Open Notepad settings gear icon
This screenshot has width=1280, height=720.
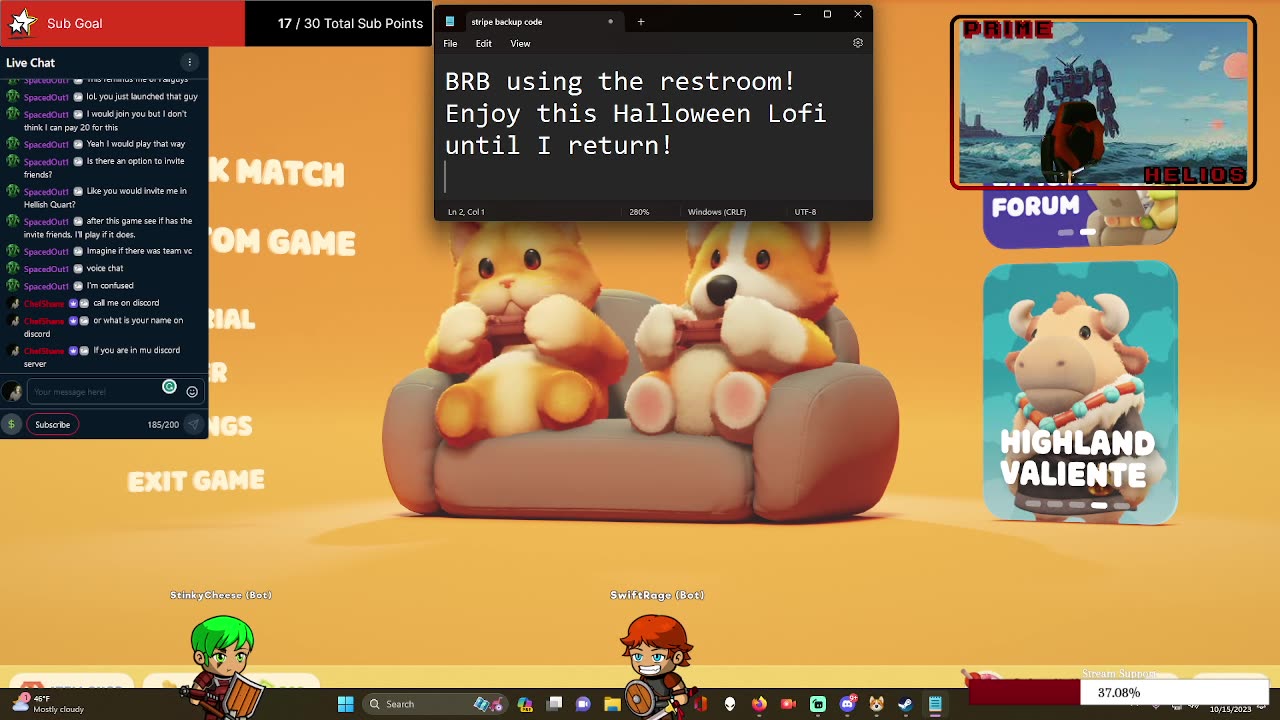pyautogui.click(x=857, y=43)
